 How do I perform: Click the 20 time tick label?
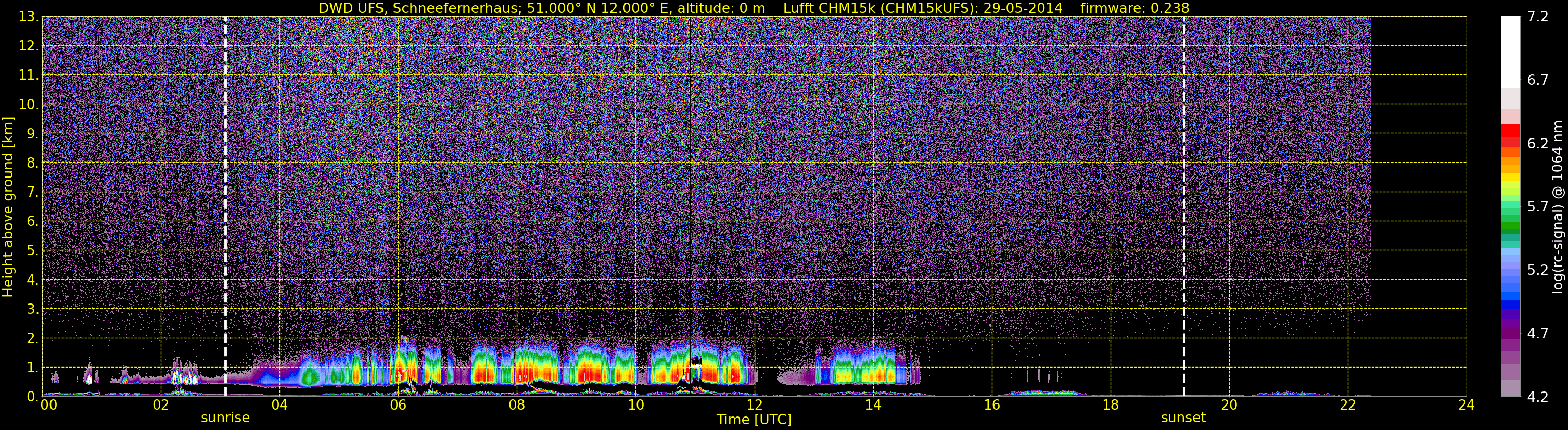1229,406
